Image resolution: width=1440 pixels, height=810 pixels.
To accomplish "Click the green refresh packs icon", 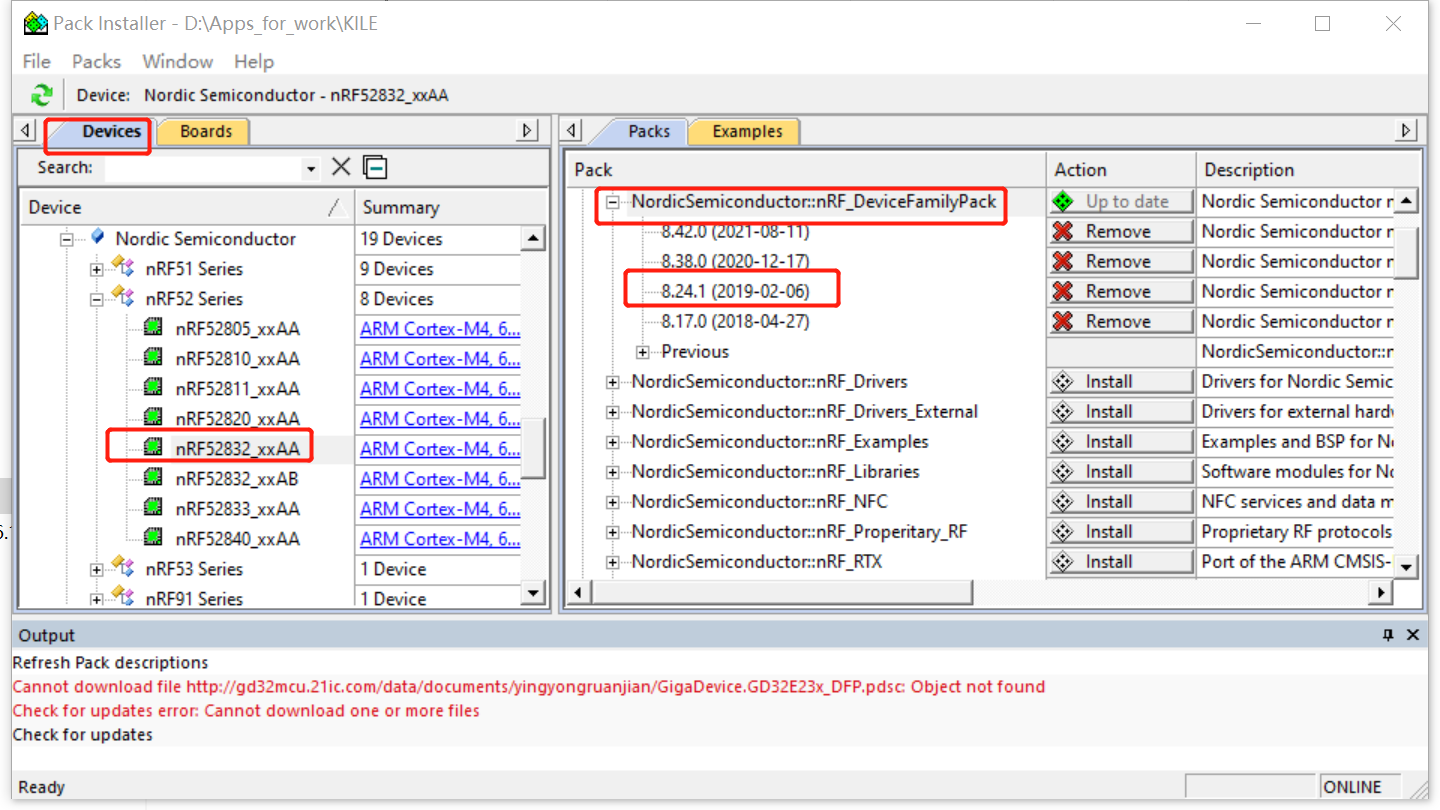I will click(41, 95).
